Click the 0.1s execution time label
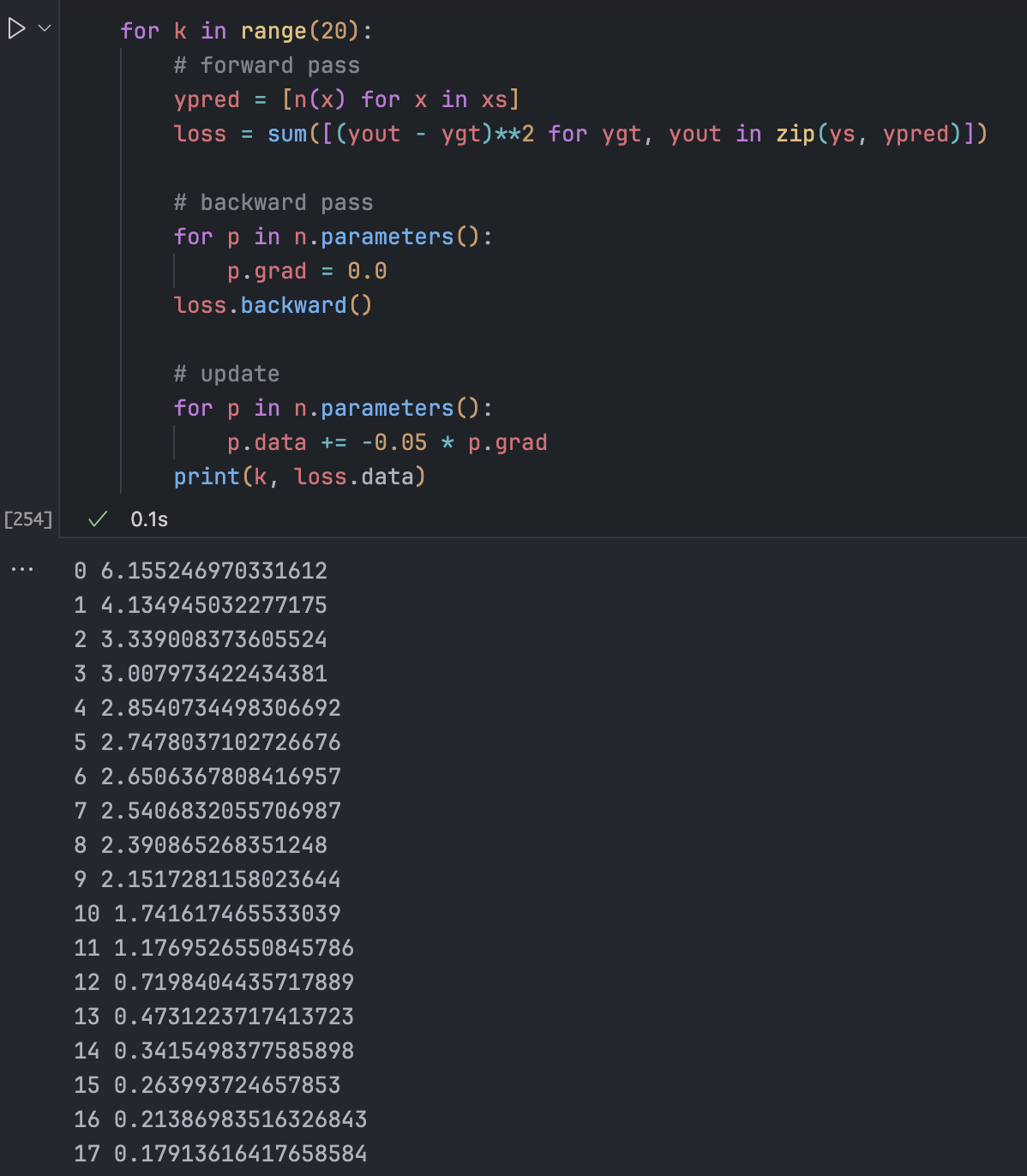 pos(149,519)
